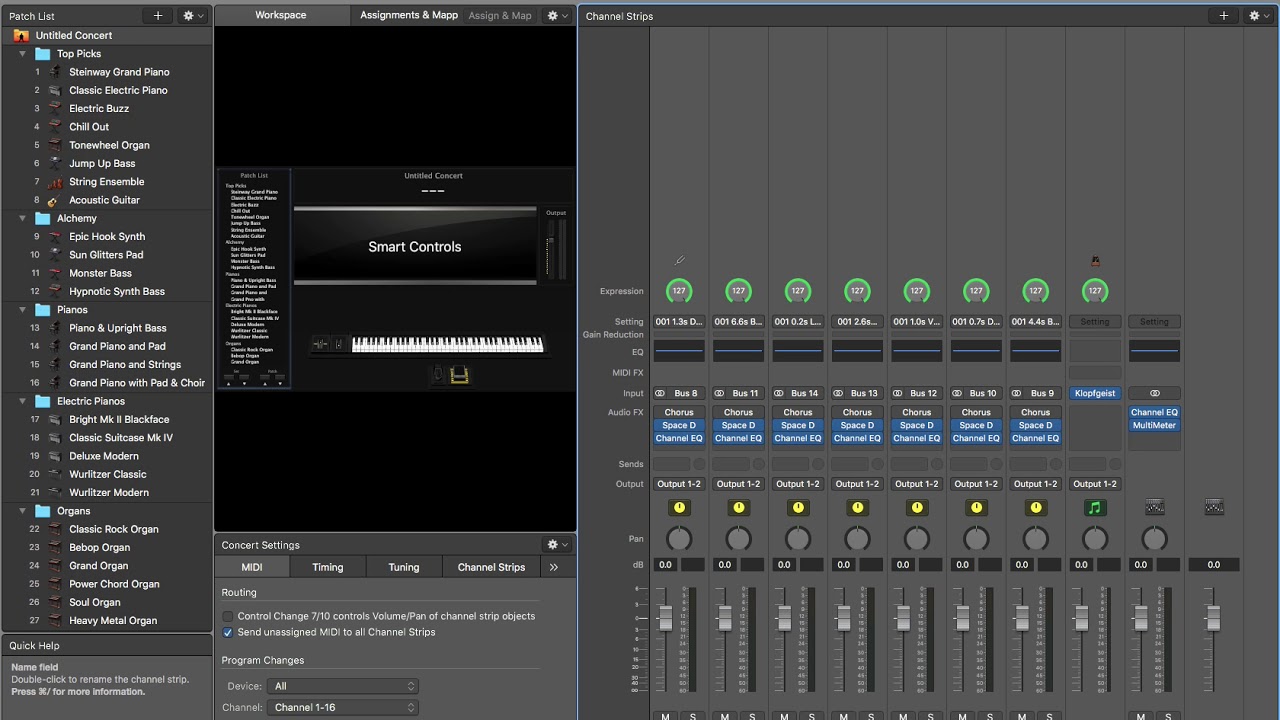Viewport: 1280px width, 720px height.
Task: Mute the Bus 12 channel strip
Action: [903, 716]
